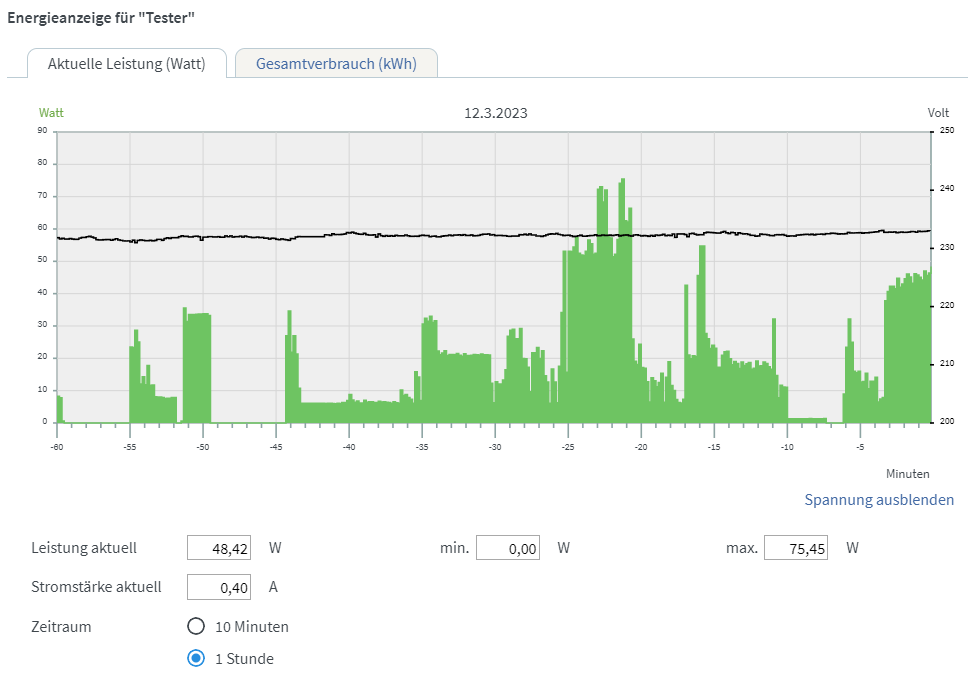Viewport: 968px width, 674px height.
Task: Click the 200 label on Volt axis
Action: pos(947,422)
